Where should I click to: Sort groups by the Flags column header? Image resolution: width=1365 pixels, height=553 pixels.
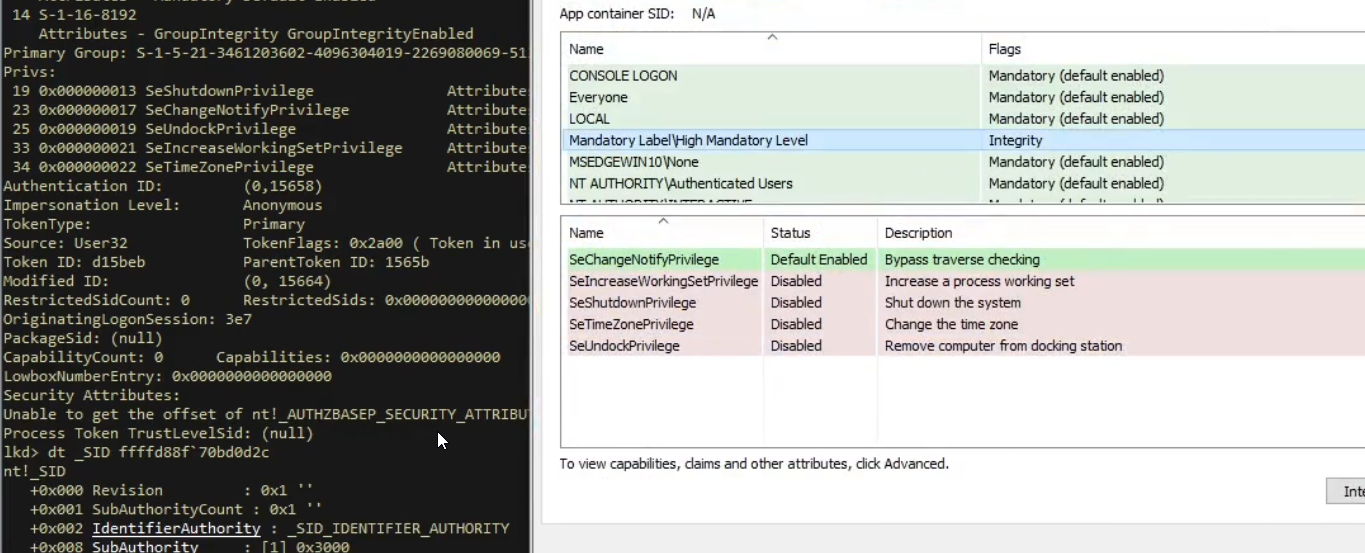[x=1173, y=49]
